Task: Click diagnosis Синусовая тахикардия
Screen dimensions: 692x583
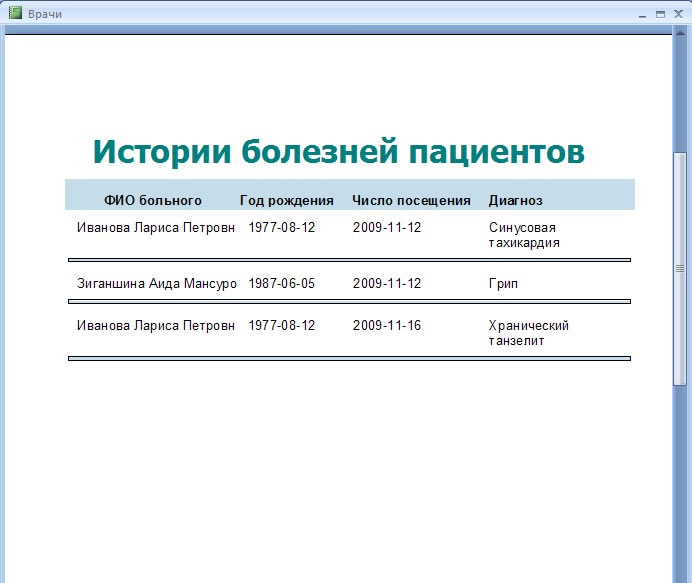Action: pyautogui.click(x=524, y=235)
